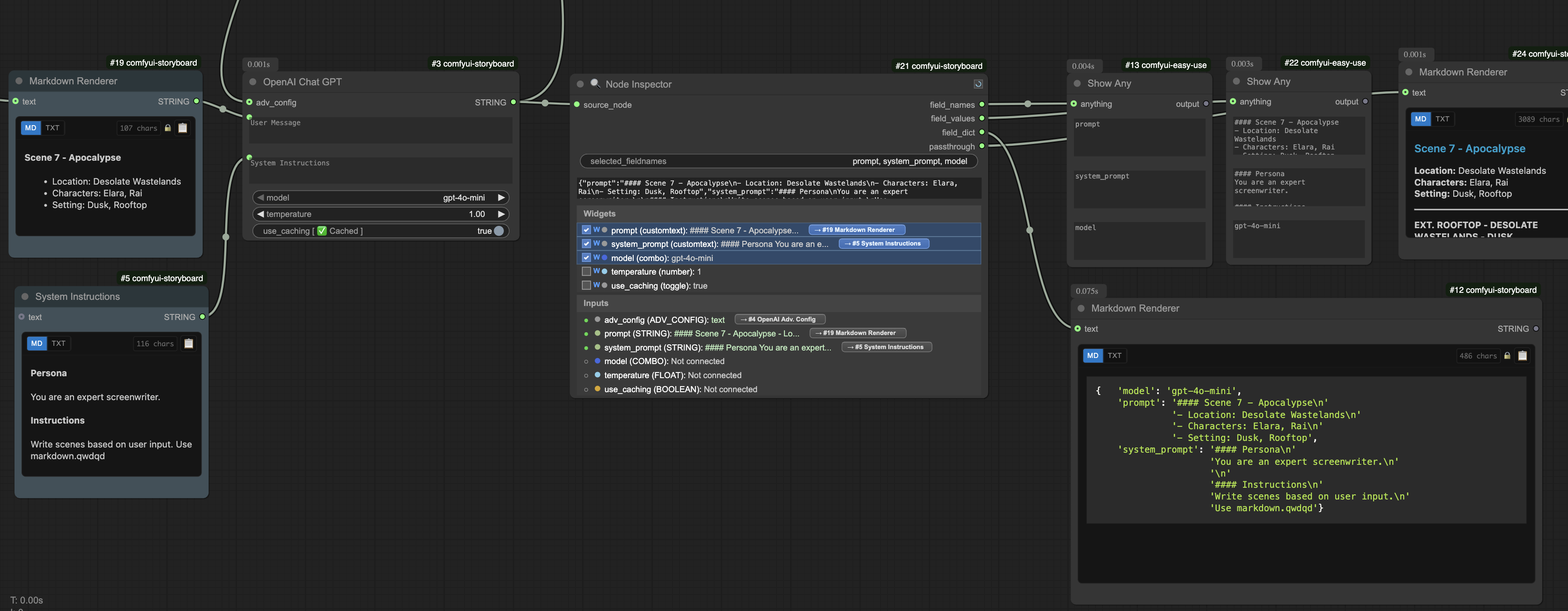
Task: Switch #12 Markdown Renderer to TXT tab
Action: pos(1115,356)
